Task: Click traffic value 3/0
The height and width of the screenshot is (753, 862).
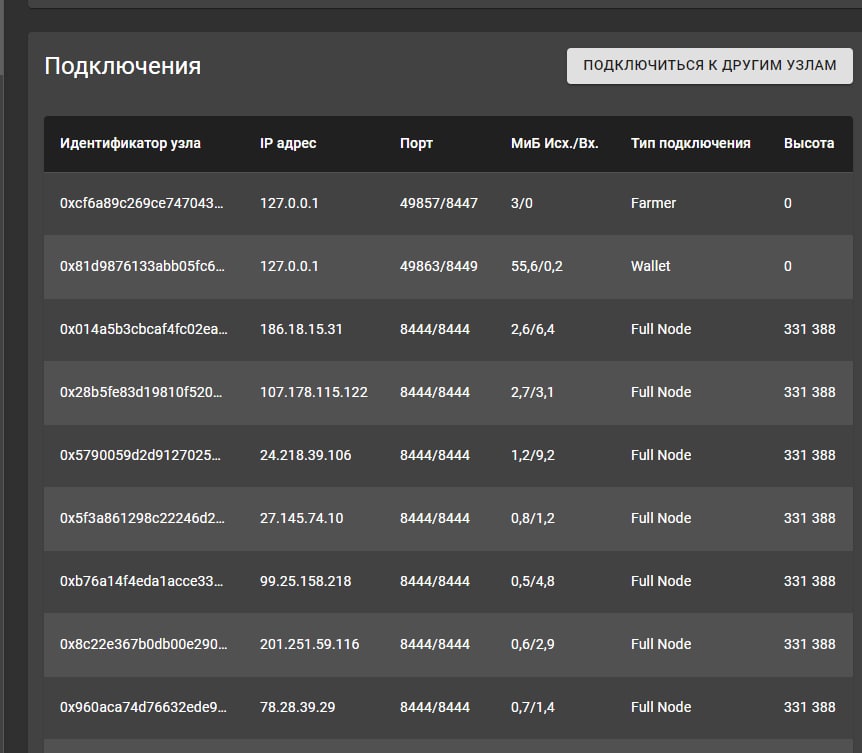Action: pyautogui.click(x=522, y=203)
